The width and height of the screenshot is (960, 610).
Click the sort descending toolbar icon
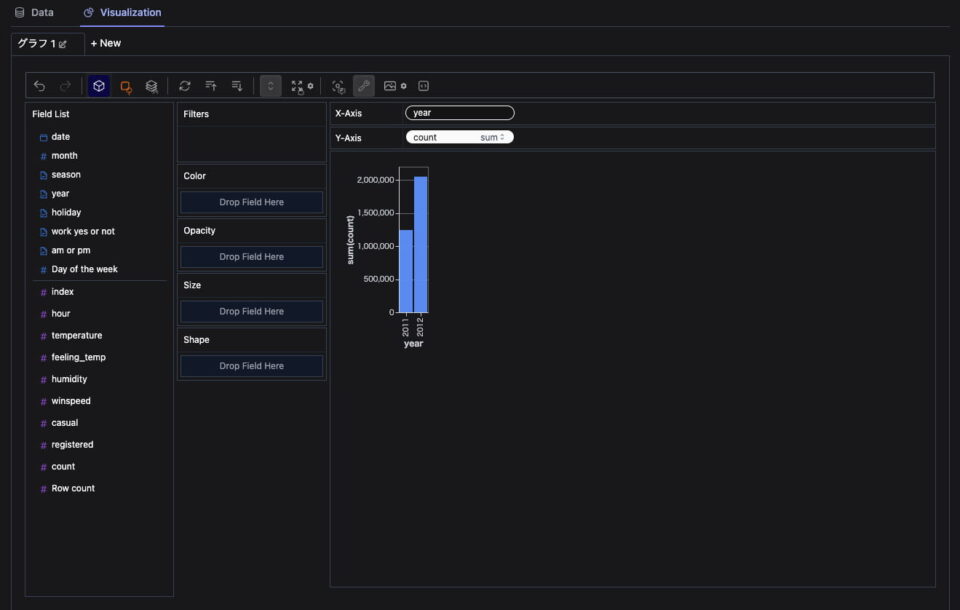pyautogui.click(x=237, y=86)
